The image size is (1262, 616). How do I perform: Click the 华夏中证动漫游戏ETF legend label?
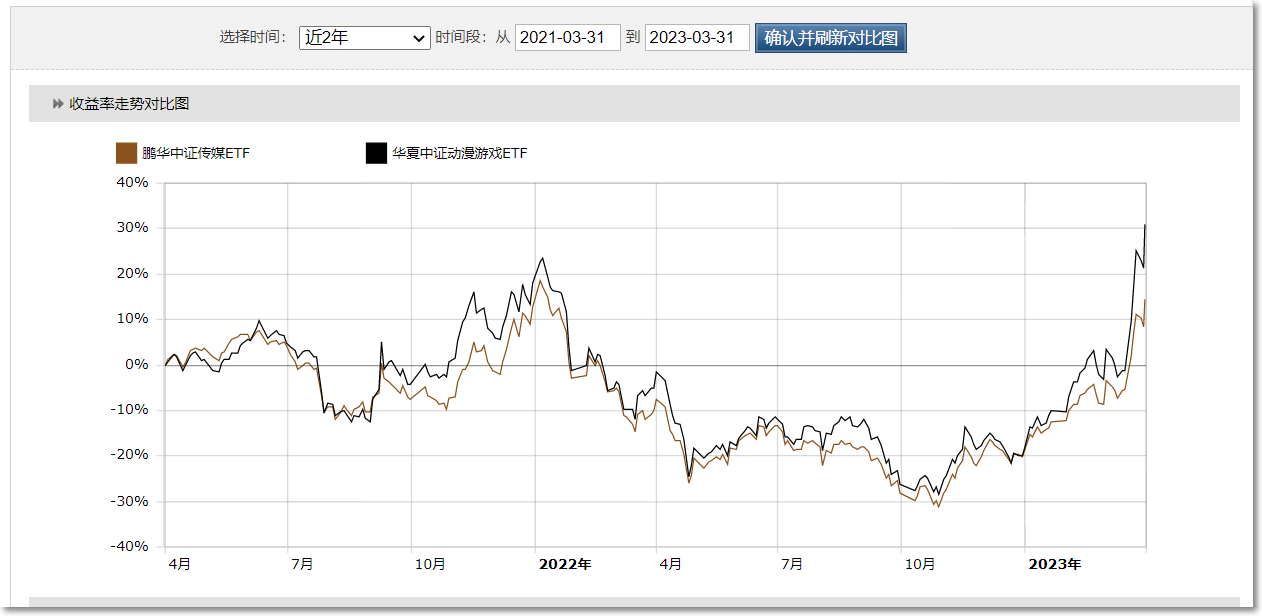[459, 153]
